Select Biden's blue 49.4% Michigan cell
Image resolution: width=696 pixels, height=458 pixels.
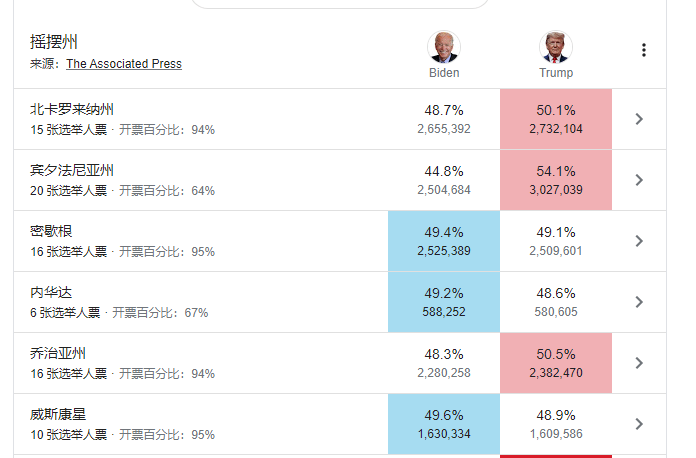(444, 241)
